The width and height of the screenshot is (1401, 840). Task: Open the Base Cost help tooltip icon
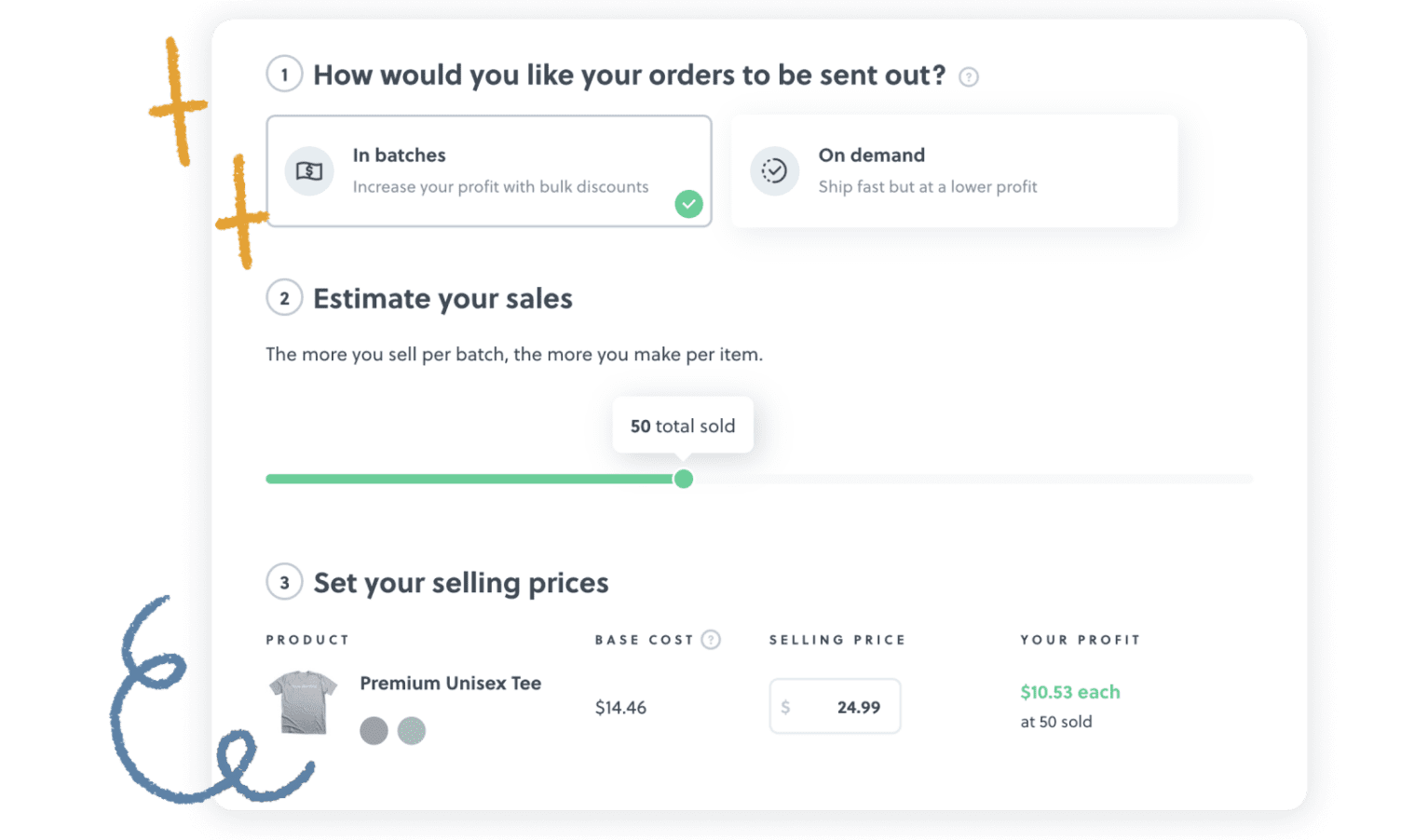tap(711, 640)
